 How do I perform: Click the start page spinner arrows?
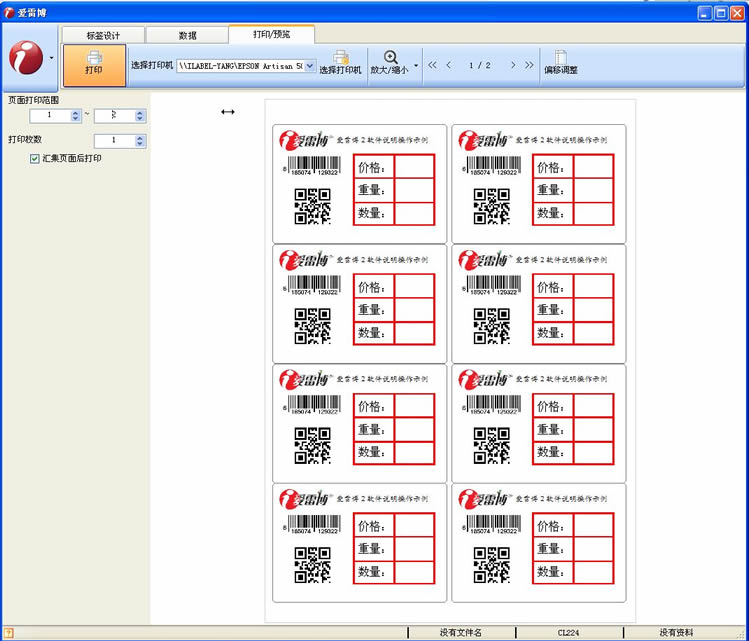pyautogui.click(x=75, y=116)
